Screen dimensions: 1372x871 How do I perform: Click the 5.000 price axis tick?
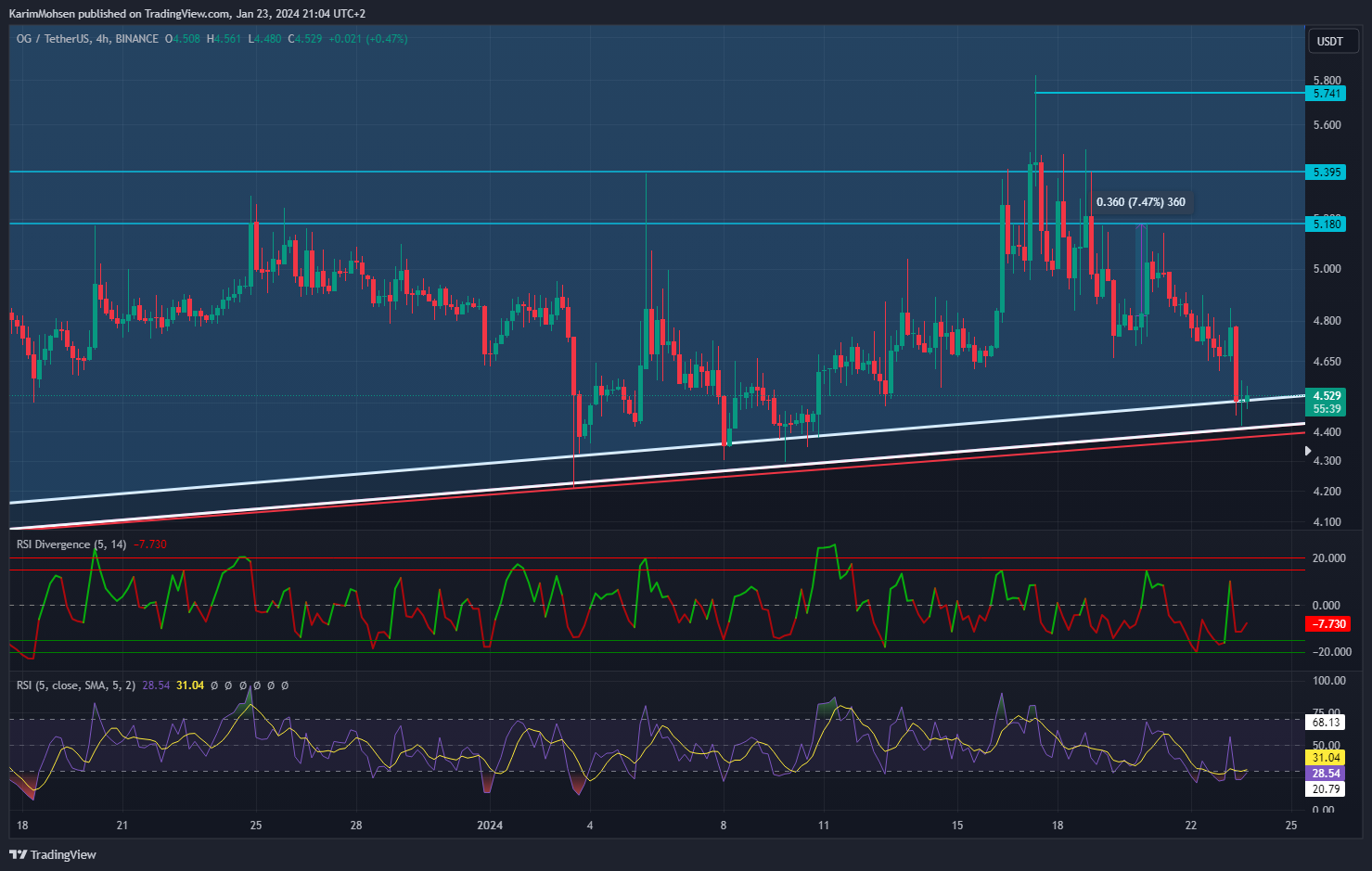[x=1327, y=269]
